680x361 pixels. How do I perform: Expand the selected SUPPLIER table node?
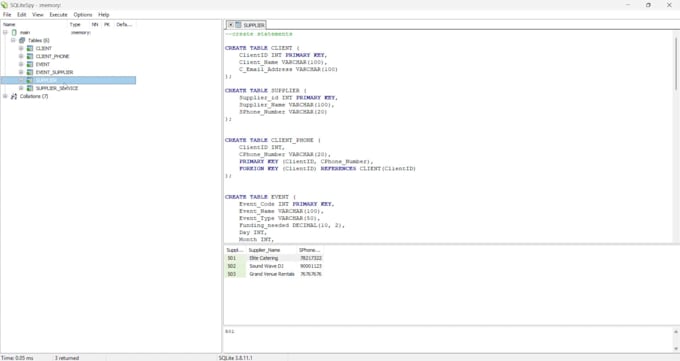21,80
